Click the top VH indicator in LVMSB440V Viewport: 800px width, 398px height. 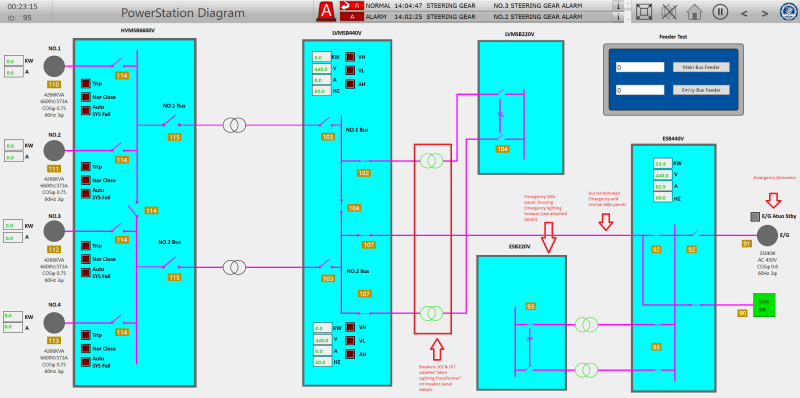pyautogui.click(x=351, y=57)
